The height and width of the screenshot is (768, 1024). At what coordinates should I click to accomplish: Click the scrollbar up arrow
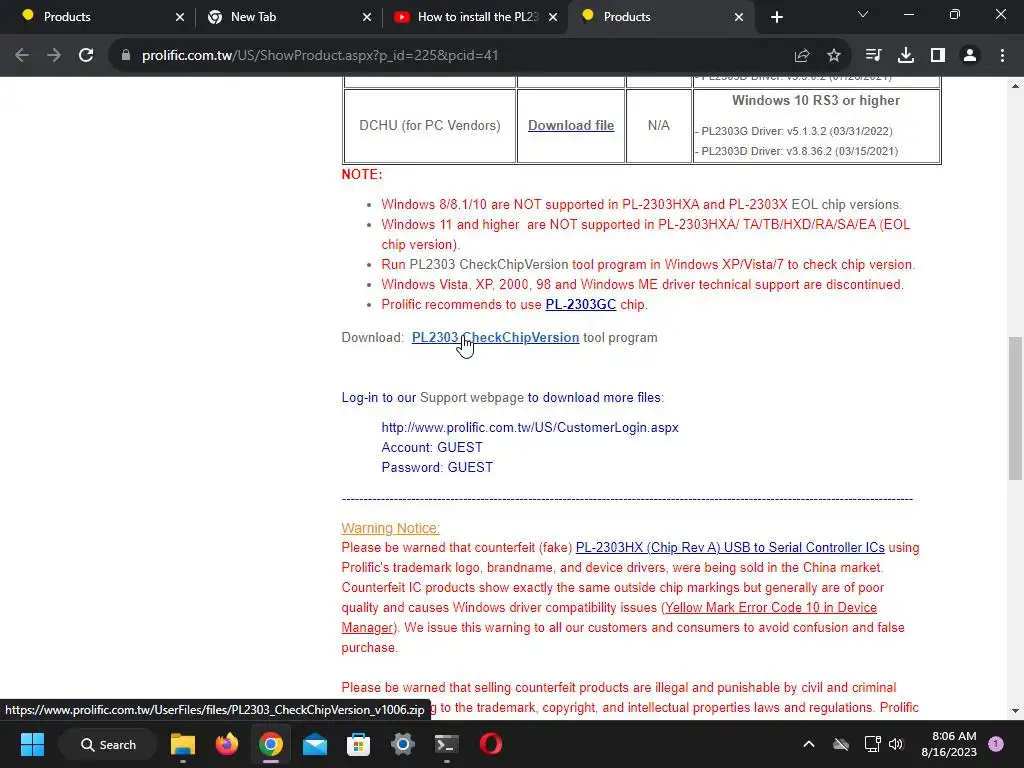click(x=1015, y=86)
